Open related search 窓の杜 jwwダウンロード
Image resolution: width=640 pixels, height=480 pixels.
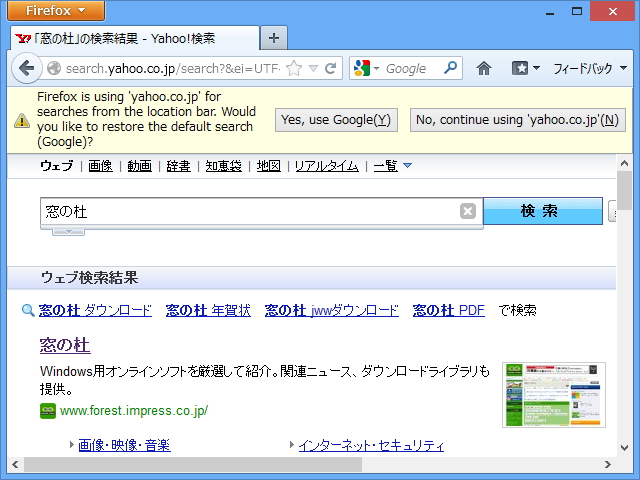pyautogui.click(x=332, y=311)
